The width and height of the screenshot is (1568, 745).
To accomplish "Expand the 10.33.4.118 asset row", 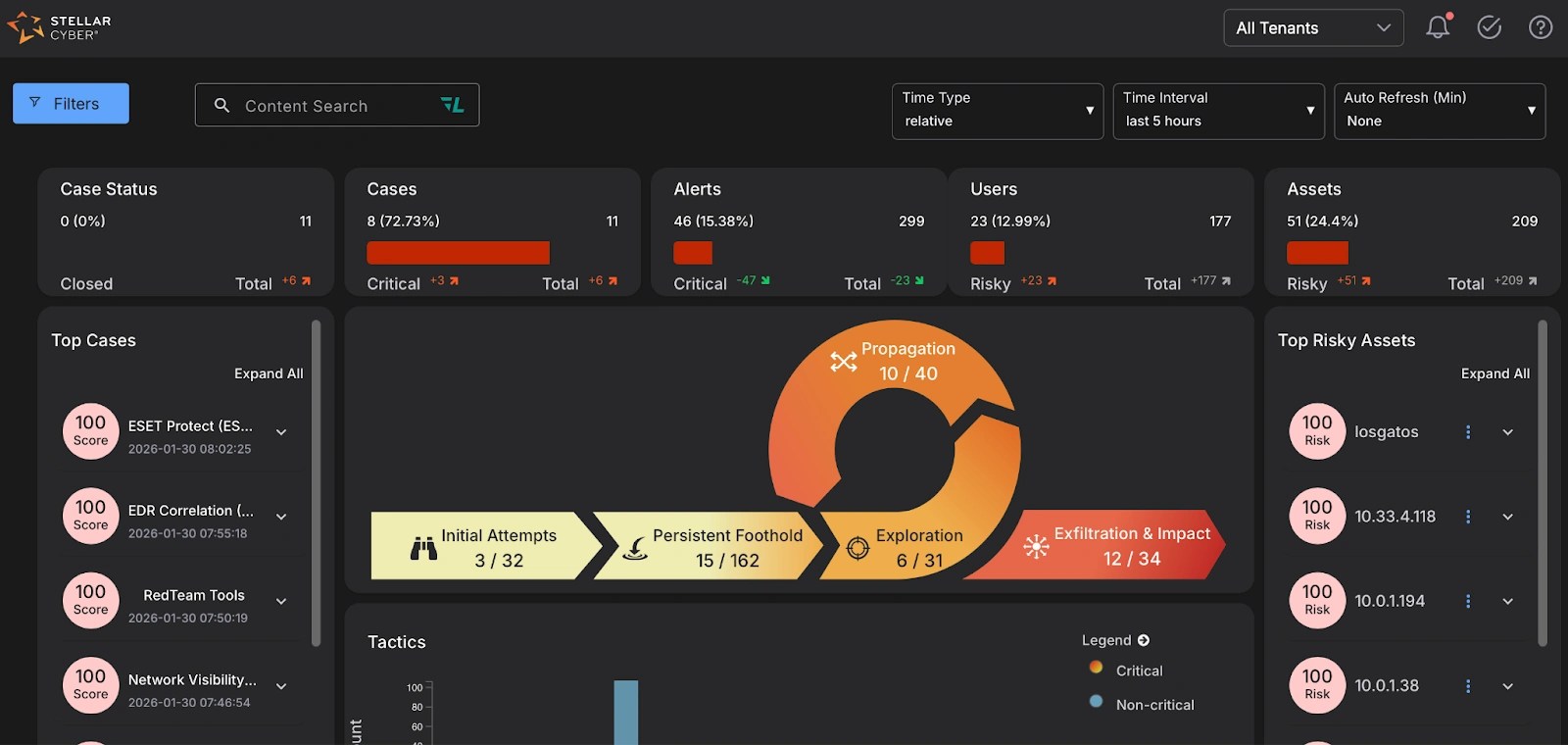I will pos(1508,517).
